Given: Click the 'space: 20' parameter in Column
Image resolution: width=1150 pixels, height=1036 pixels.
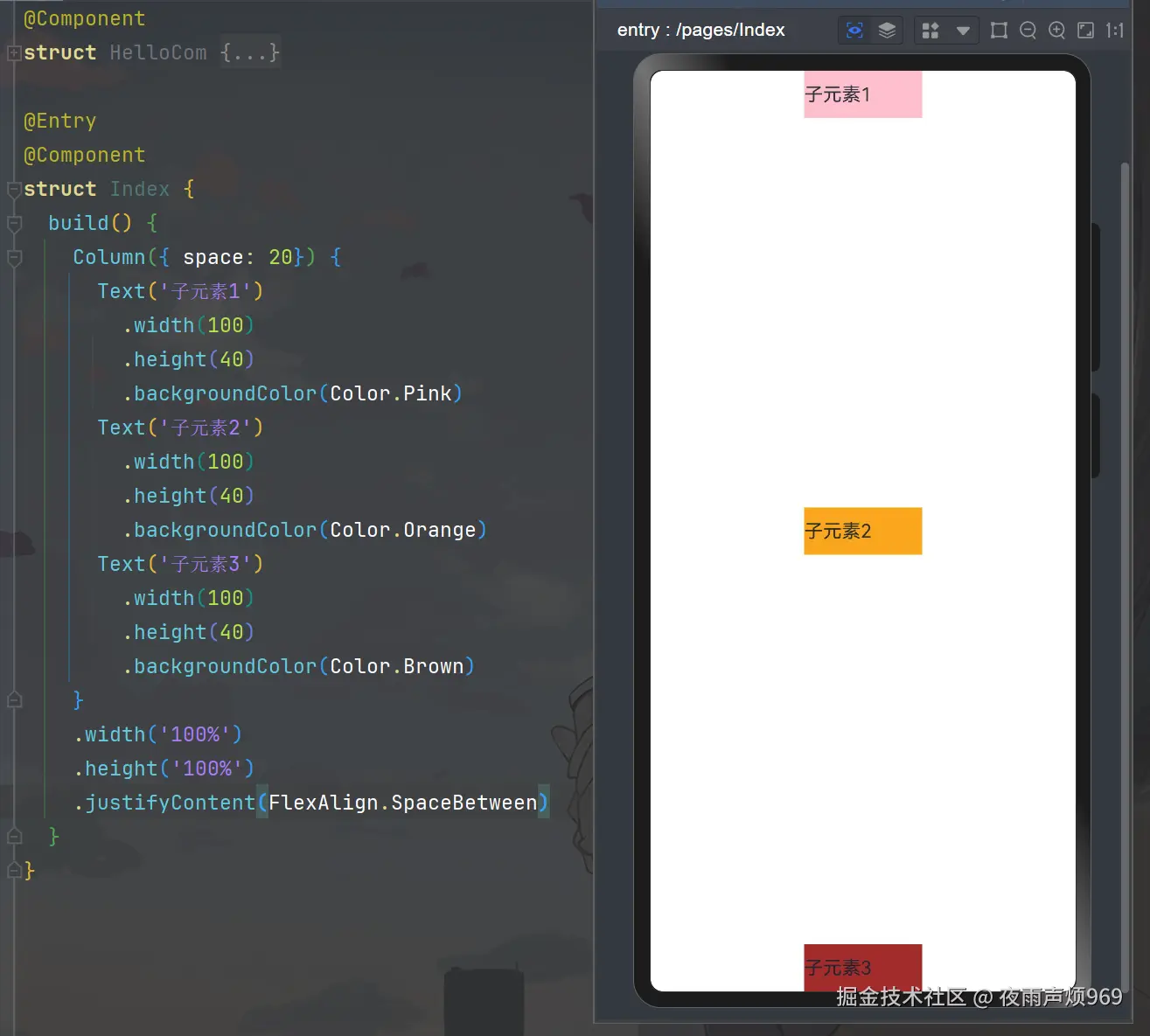Looking at the screenshot, I should 238,257.
